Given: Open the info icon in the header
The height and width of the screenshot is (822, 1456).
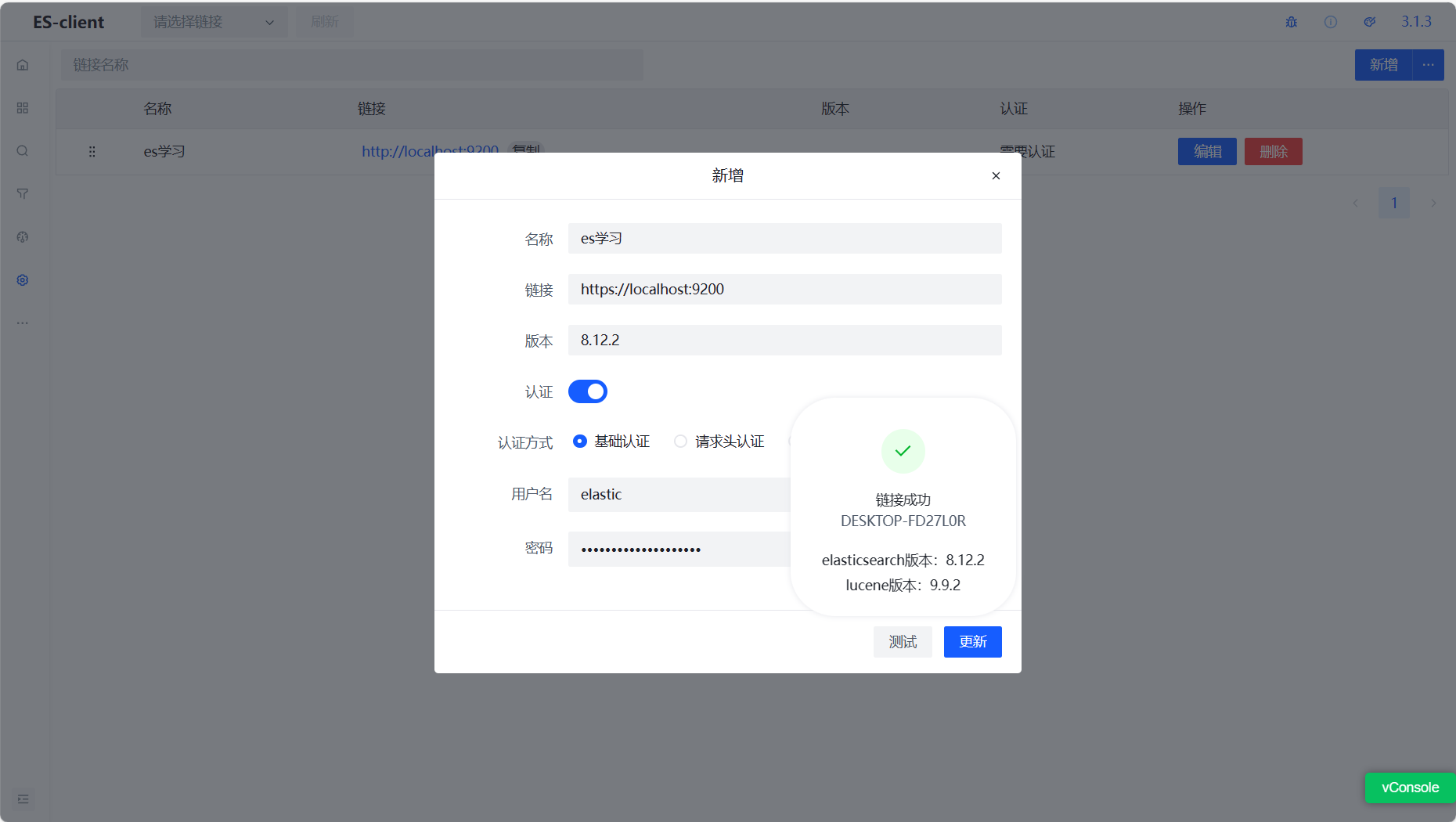Looking at the screenshot, I should [1330, 21].
